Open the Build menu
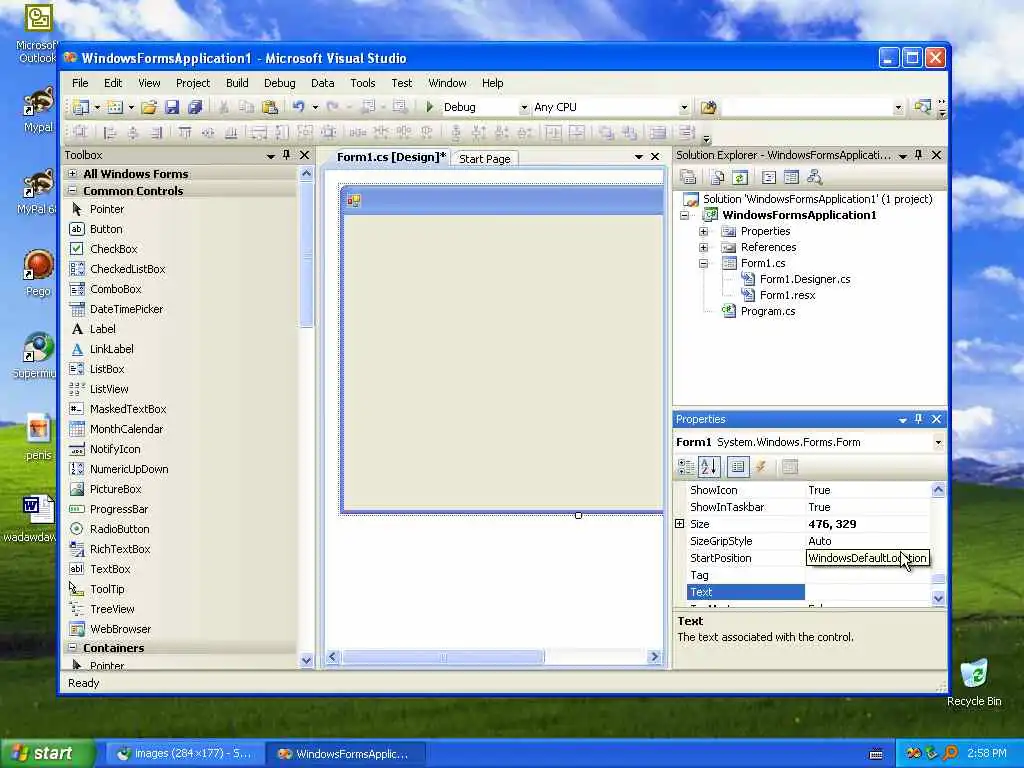 click(x=237, y=83)
